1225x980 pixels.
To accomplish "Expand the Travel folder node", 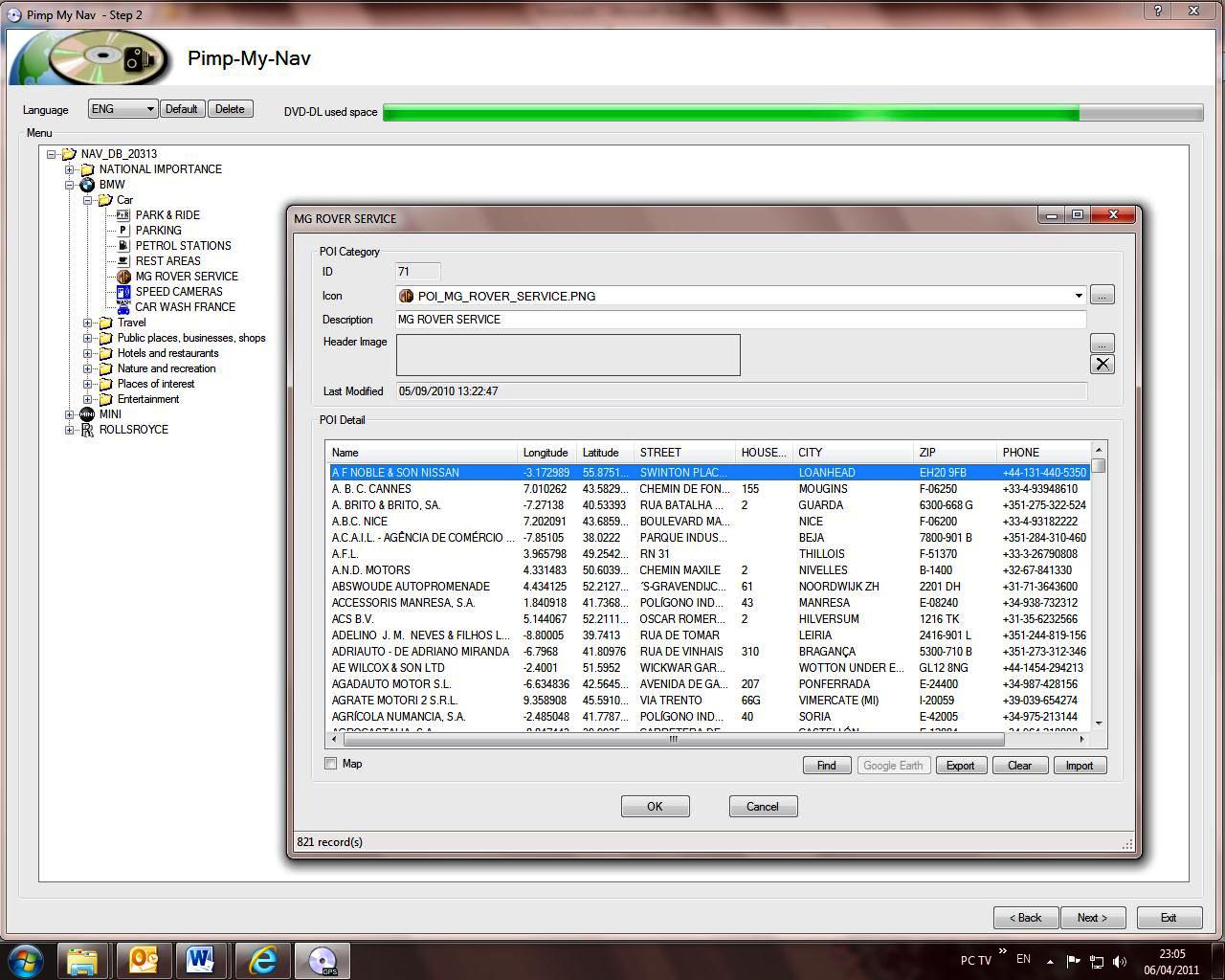I will pos(88,323).
